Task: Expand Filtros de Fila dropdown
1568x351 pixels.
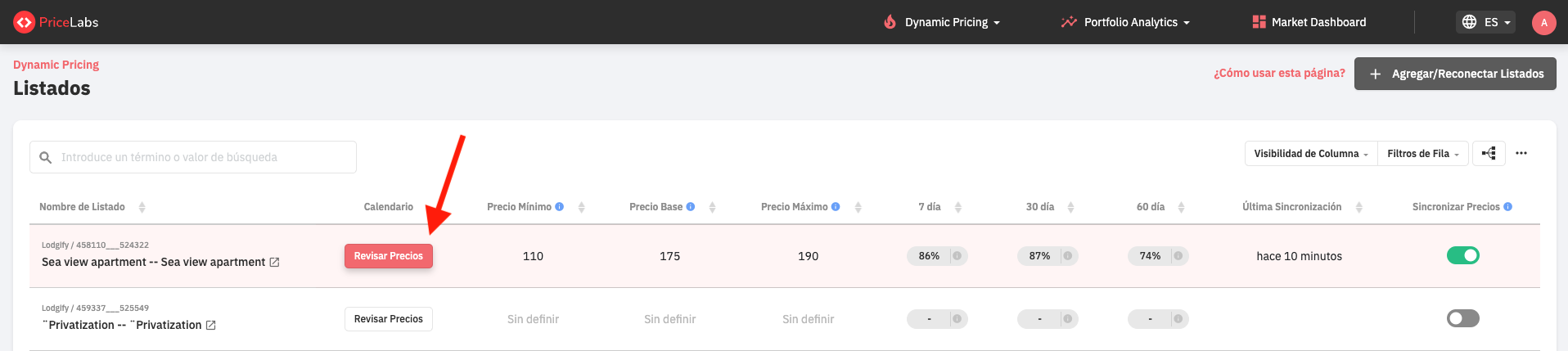Action: 1422,154
